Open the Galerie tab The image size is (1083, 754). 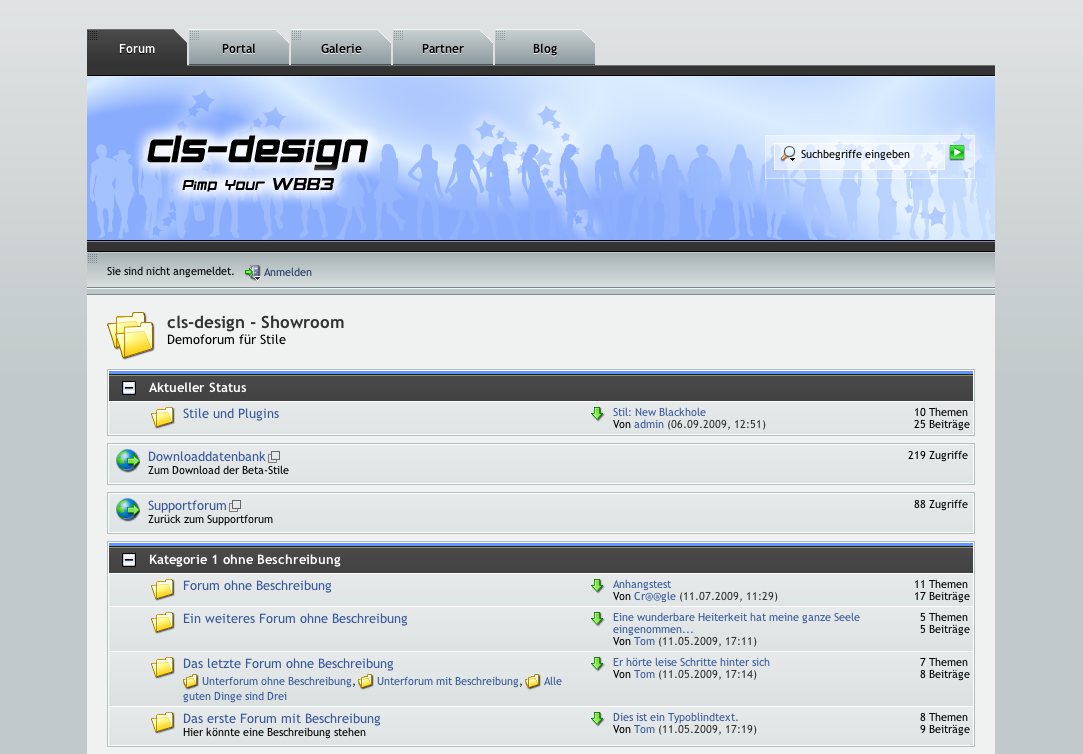click(341, 48)
